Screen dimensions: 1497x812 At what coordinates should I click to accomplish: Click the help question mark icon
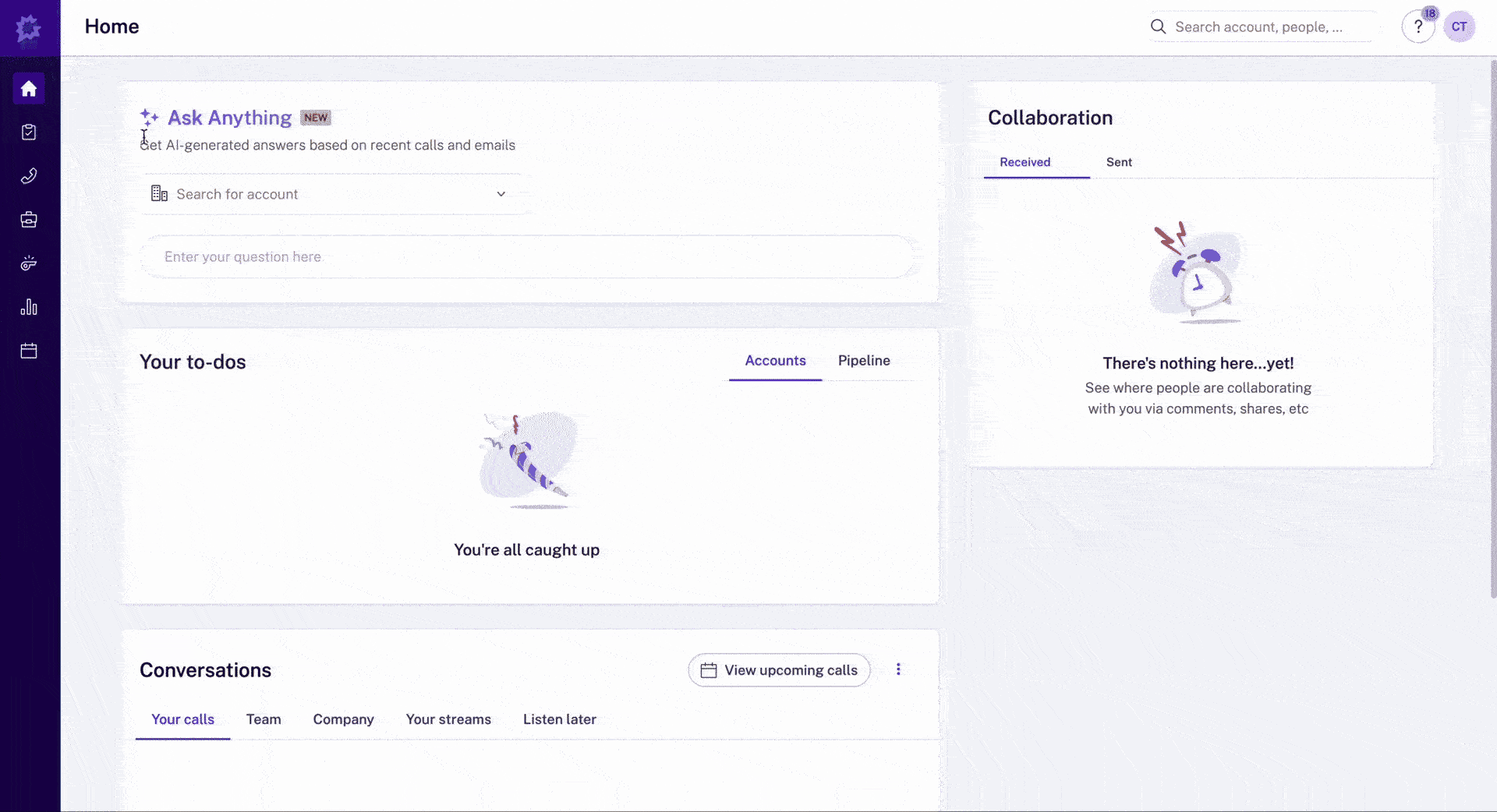[1417, 27]
